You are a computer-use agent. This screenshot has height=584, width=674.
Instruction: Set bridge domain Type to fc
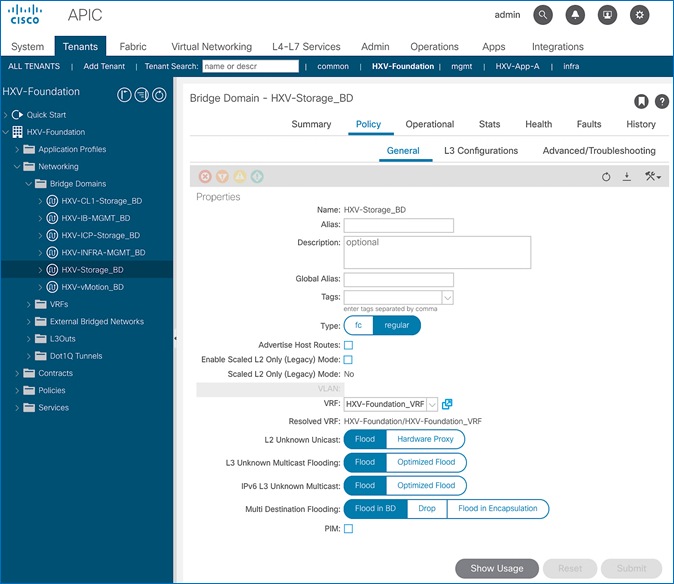point(358,325)
